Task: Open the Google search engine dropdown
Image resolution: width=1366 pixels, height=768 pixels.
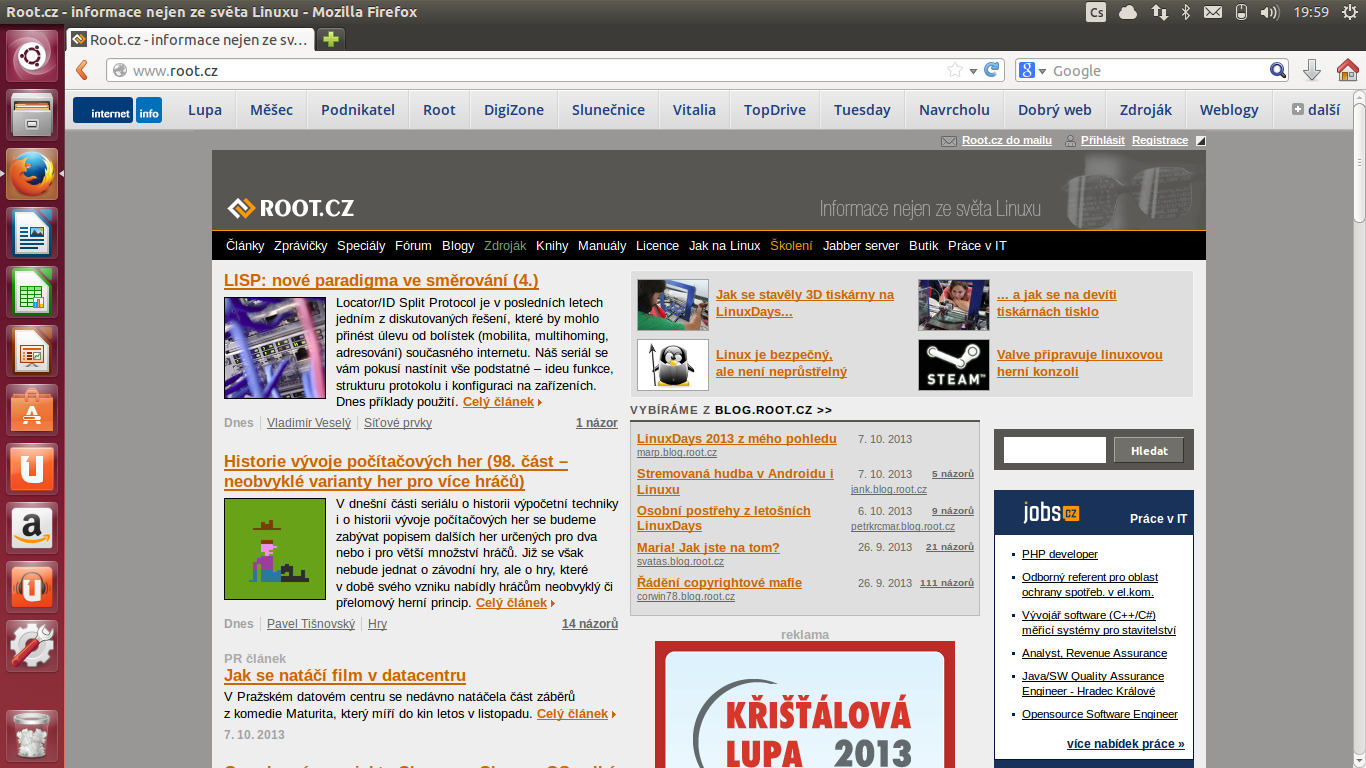Action: [x=1037, y=71]
